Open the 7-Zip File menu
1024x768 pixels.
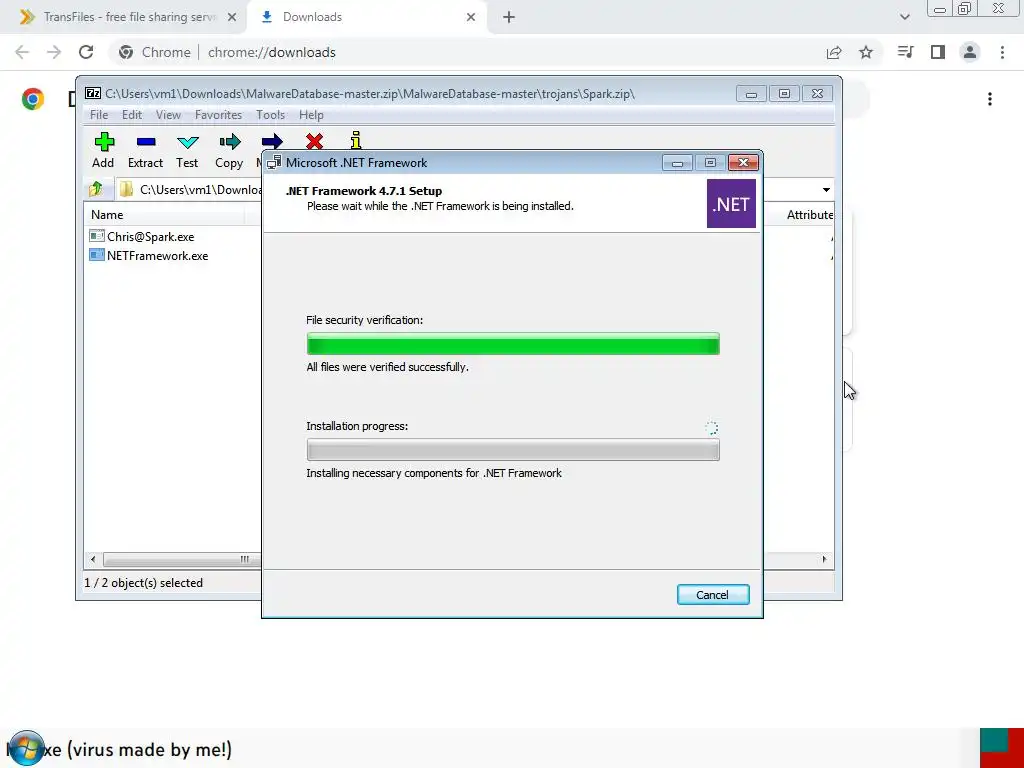[x=99, y=115]
